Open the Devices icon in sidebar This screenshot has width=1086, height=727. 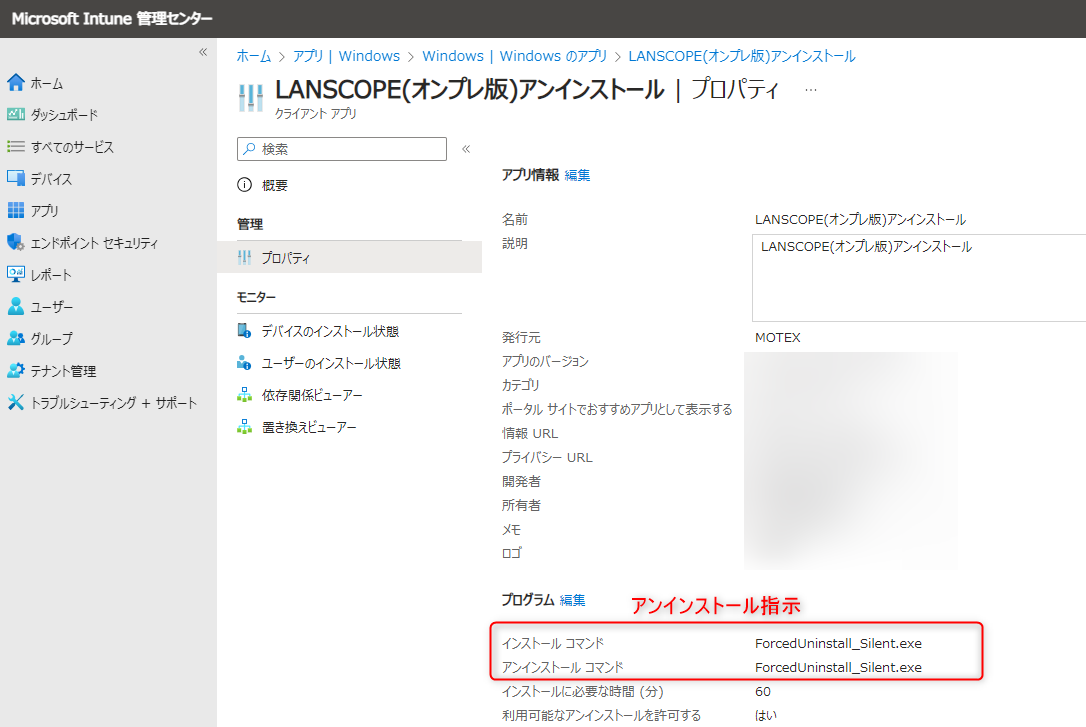pos(15,178)
